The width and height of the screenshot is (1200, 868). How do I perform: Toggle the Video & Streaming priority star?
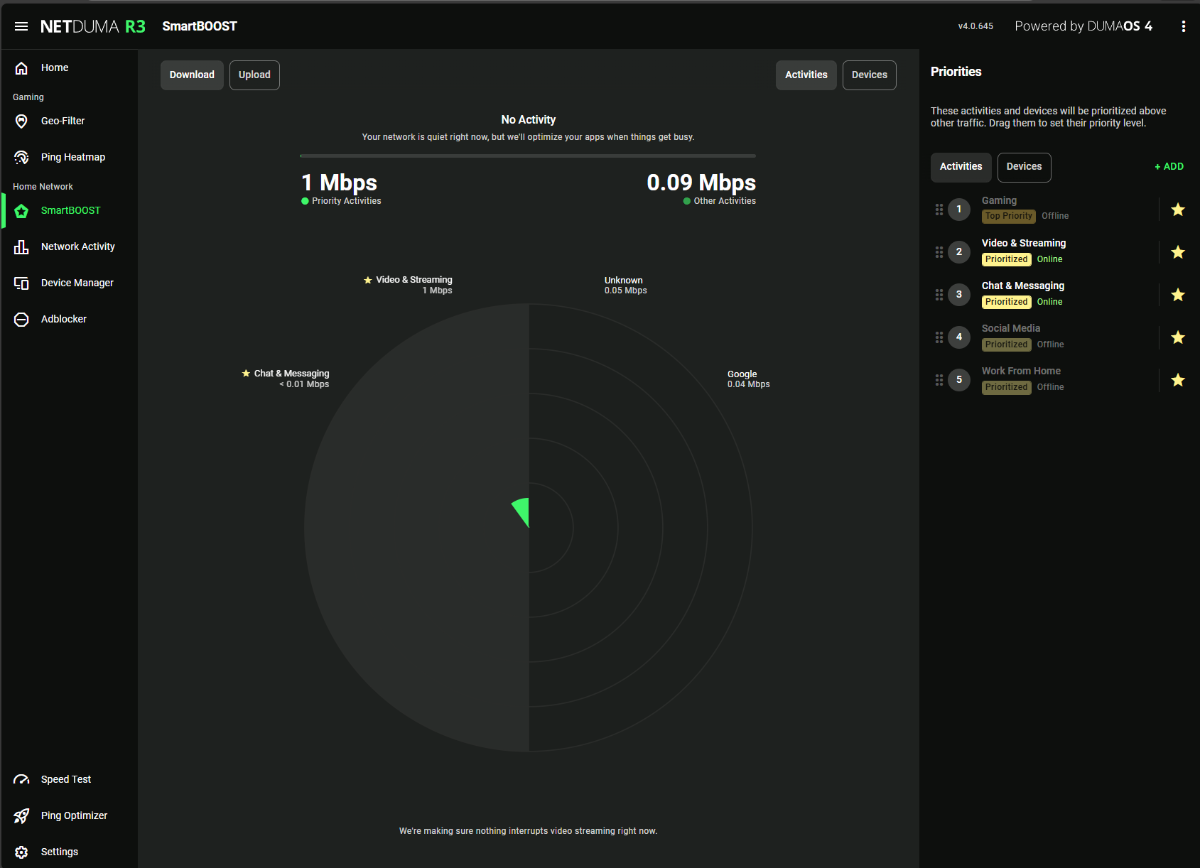pos(1177,252)
